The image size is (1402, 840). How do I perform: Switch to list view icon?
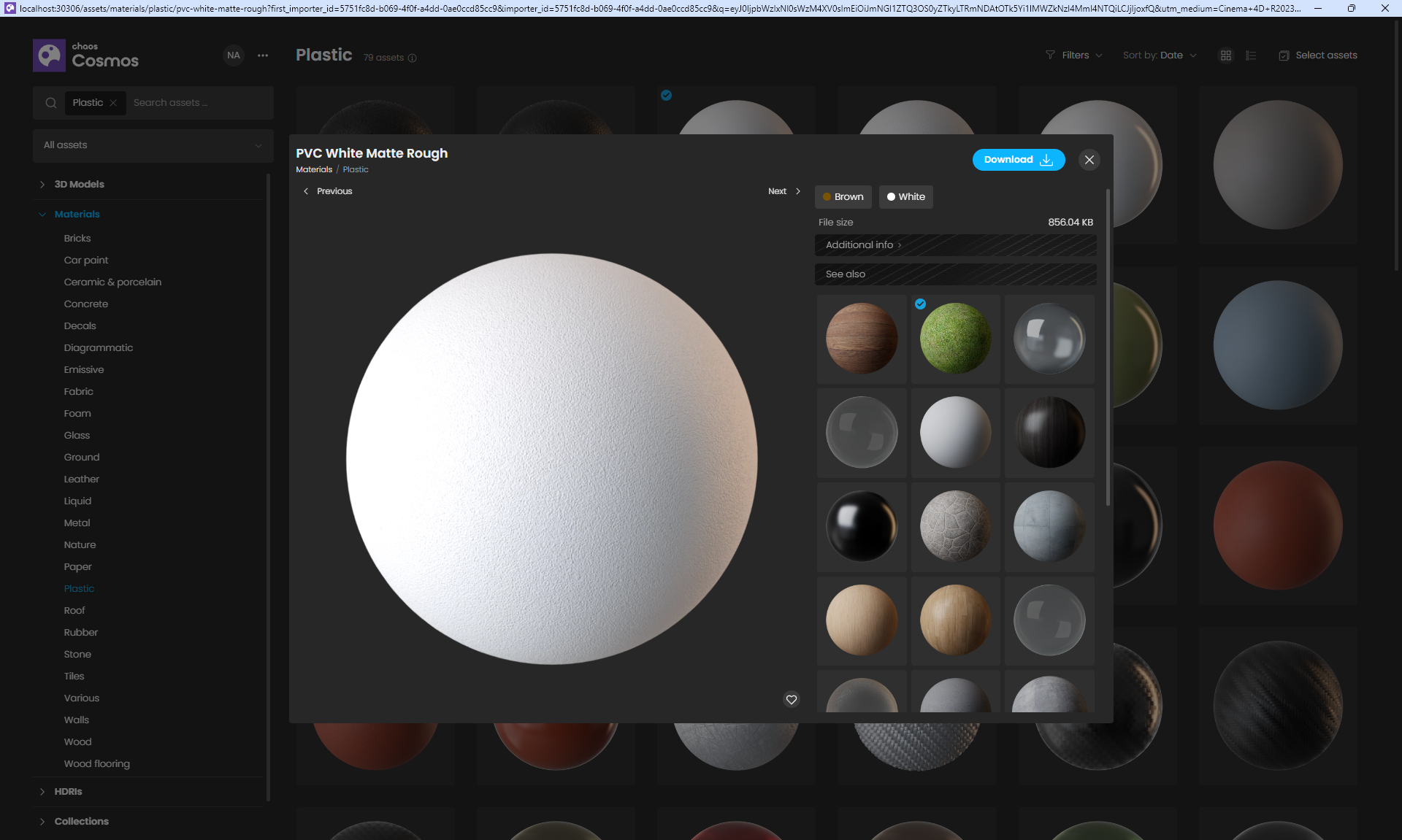tap(1251, 55)
